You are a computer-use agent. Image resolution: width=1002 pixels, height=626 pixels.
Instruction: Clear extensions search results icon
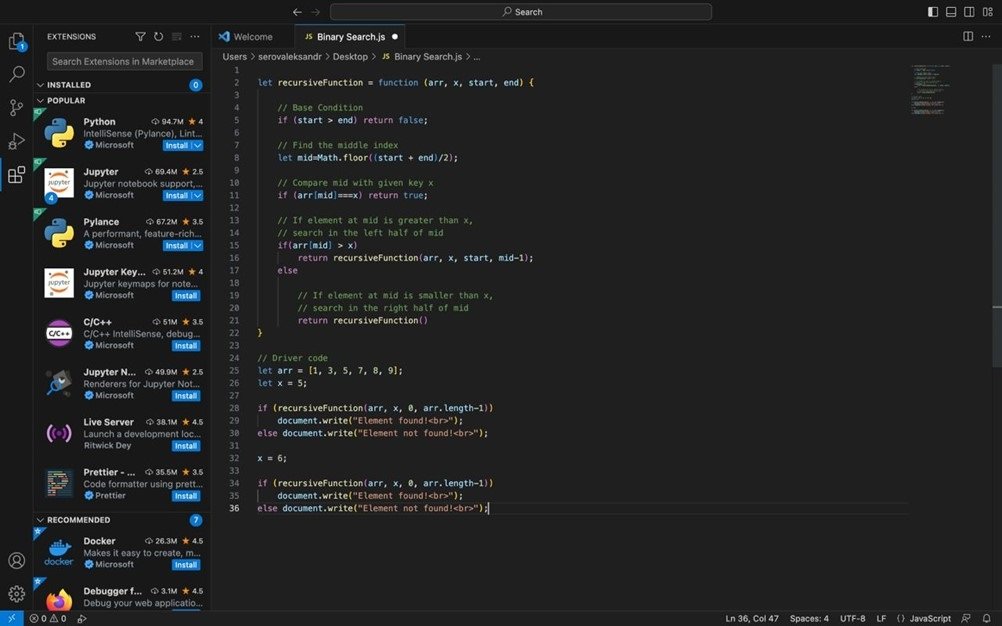click(177, 36)
